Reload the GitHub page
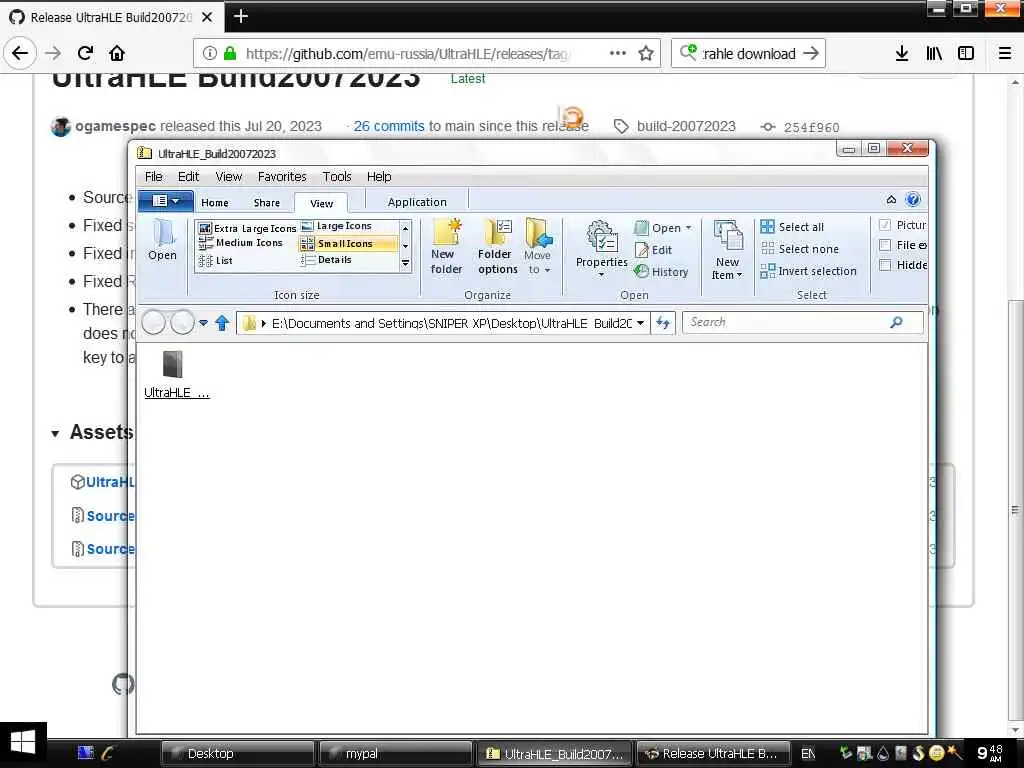 tap(85, 54)
